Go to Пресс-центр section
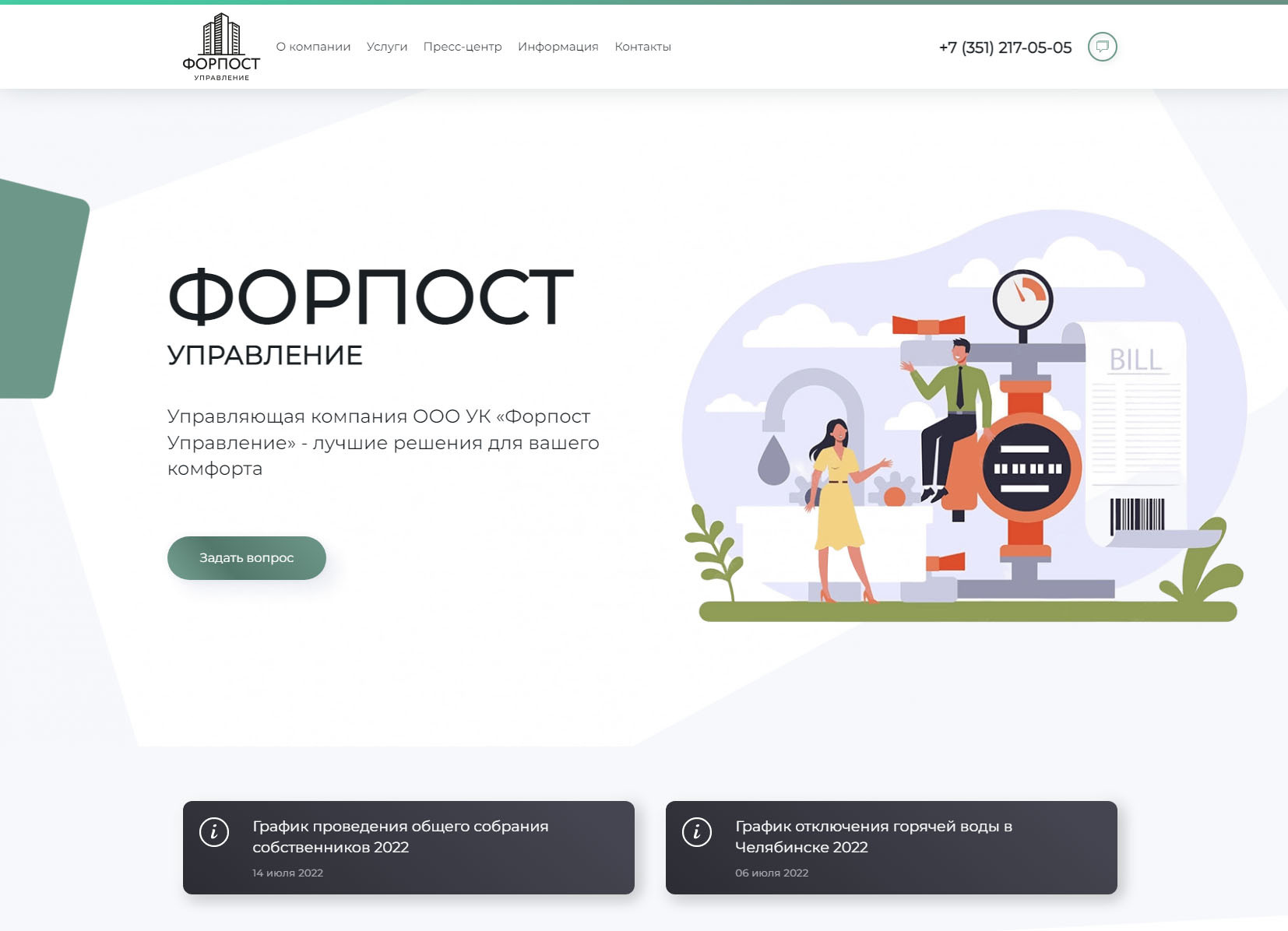 (463, 47)
